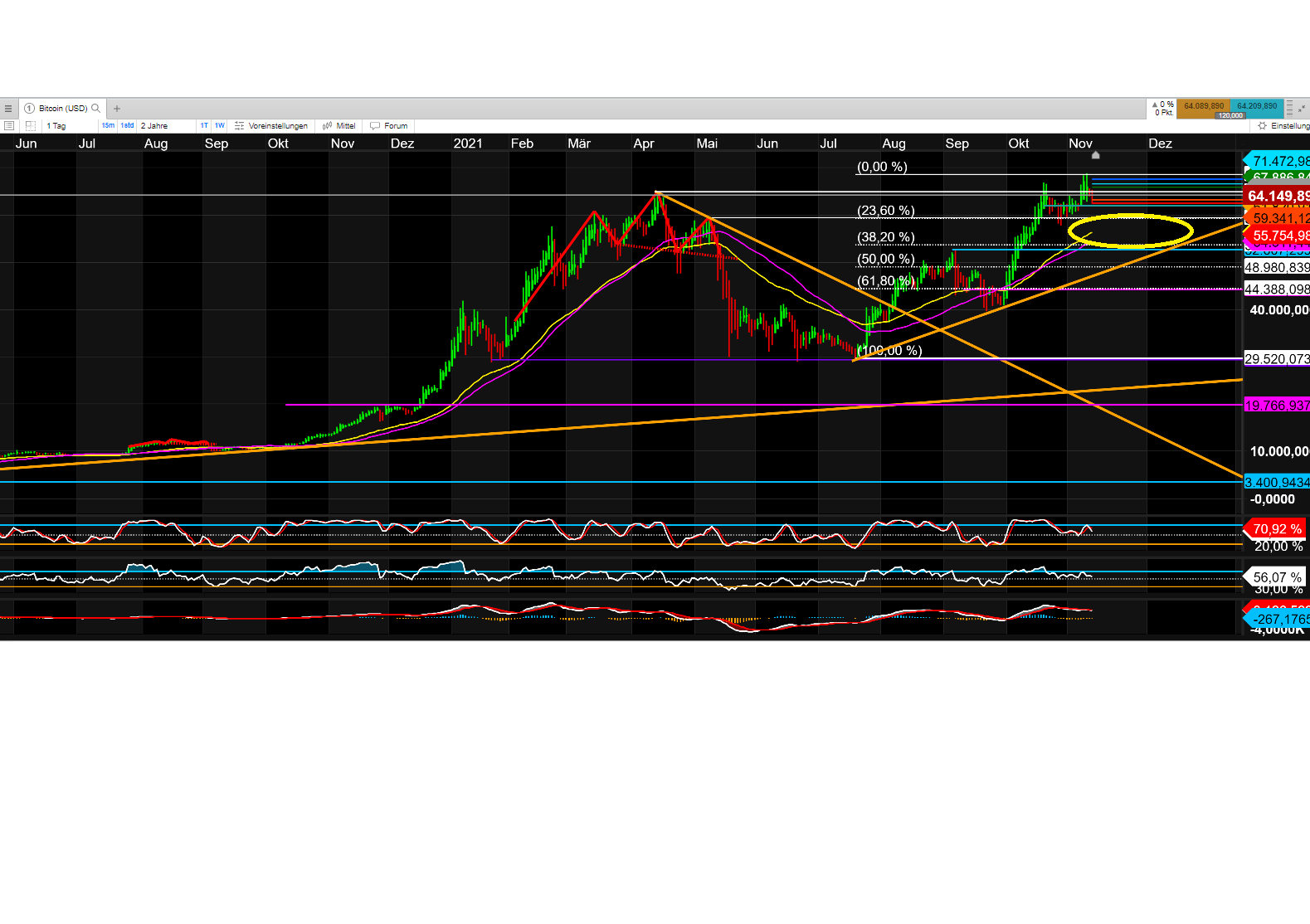
Task: Toggle the 1std timeframe shortcut
Action: [x=127, y=126]
